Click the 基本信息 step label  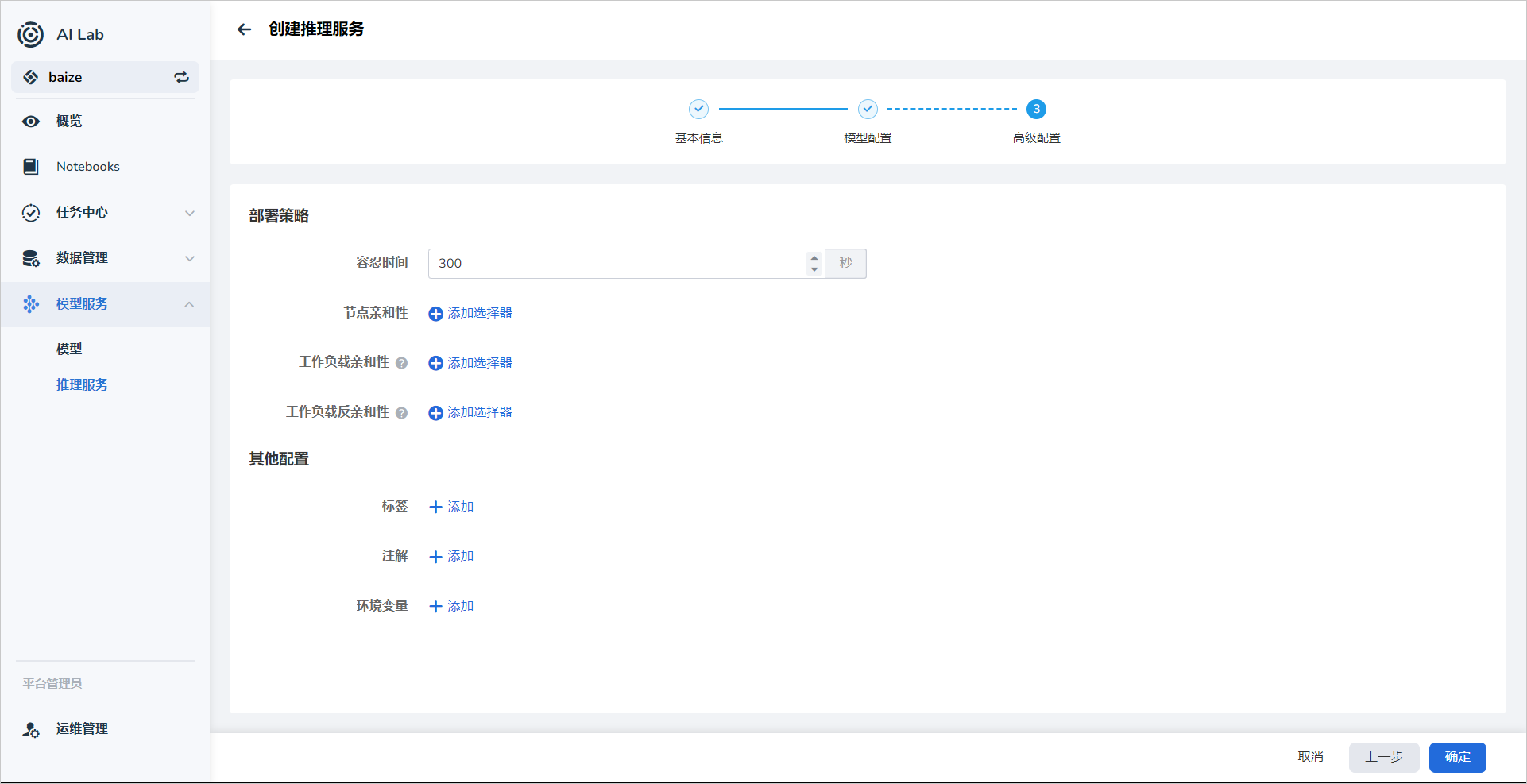(698, 138)
